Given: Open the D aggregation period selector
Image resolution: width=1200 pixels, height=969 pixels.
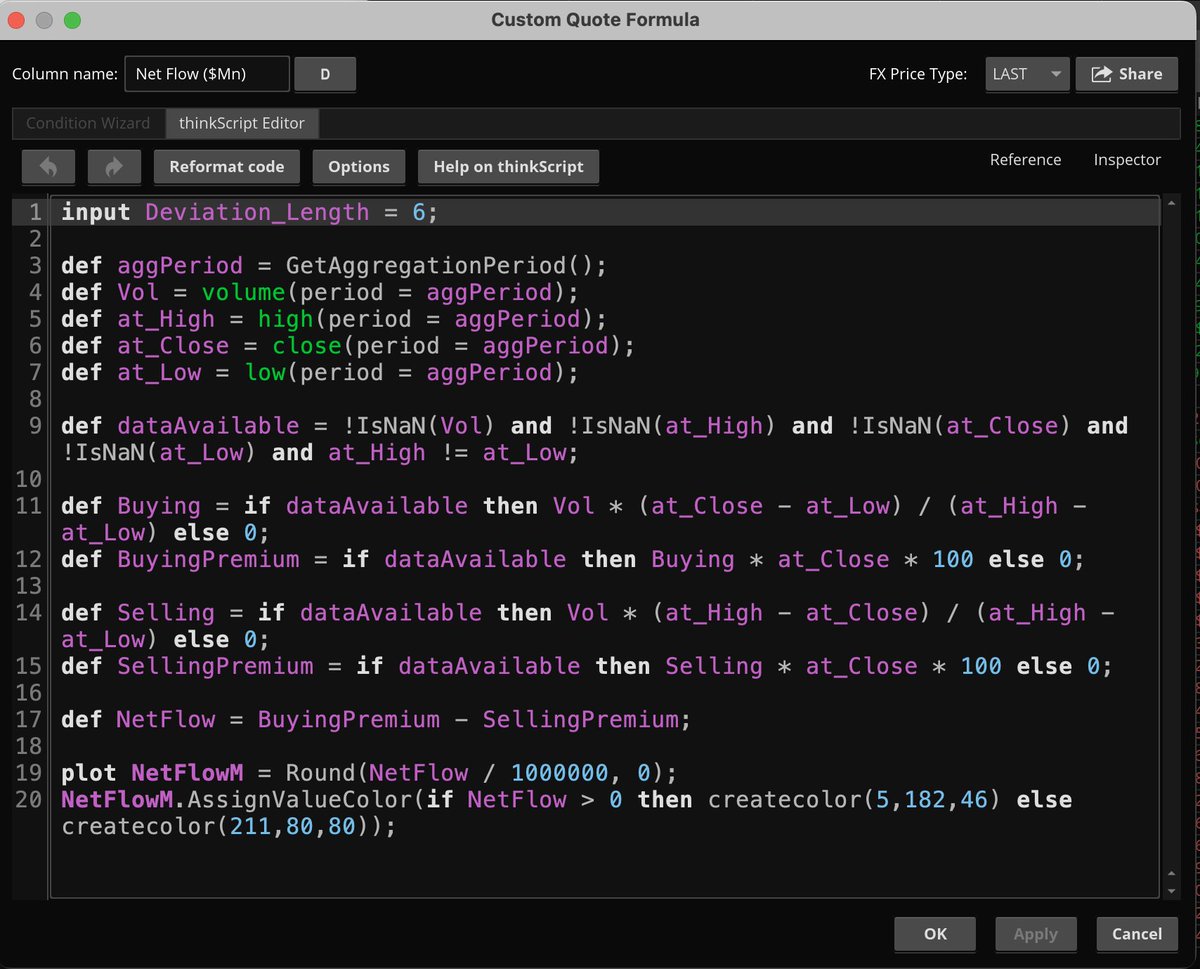Looking at the screenshot, I should coord(325,74).
